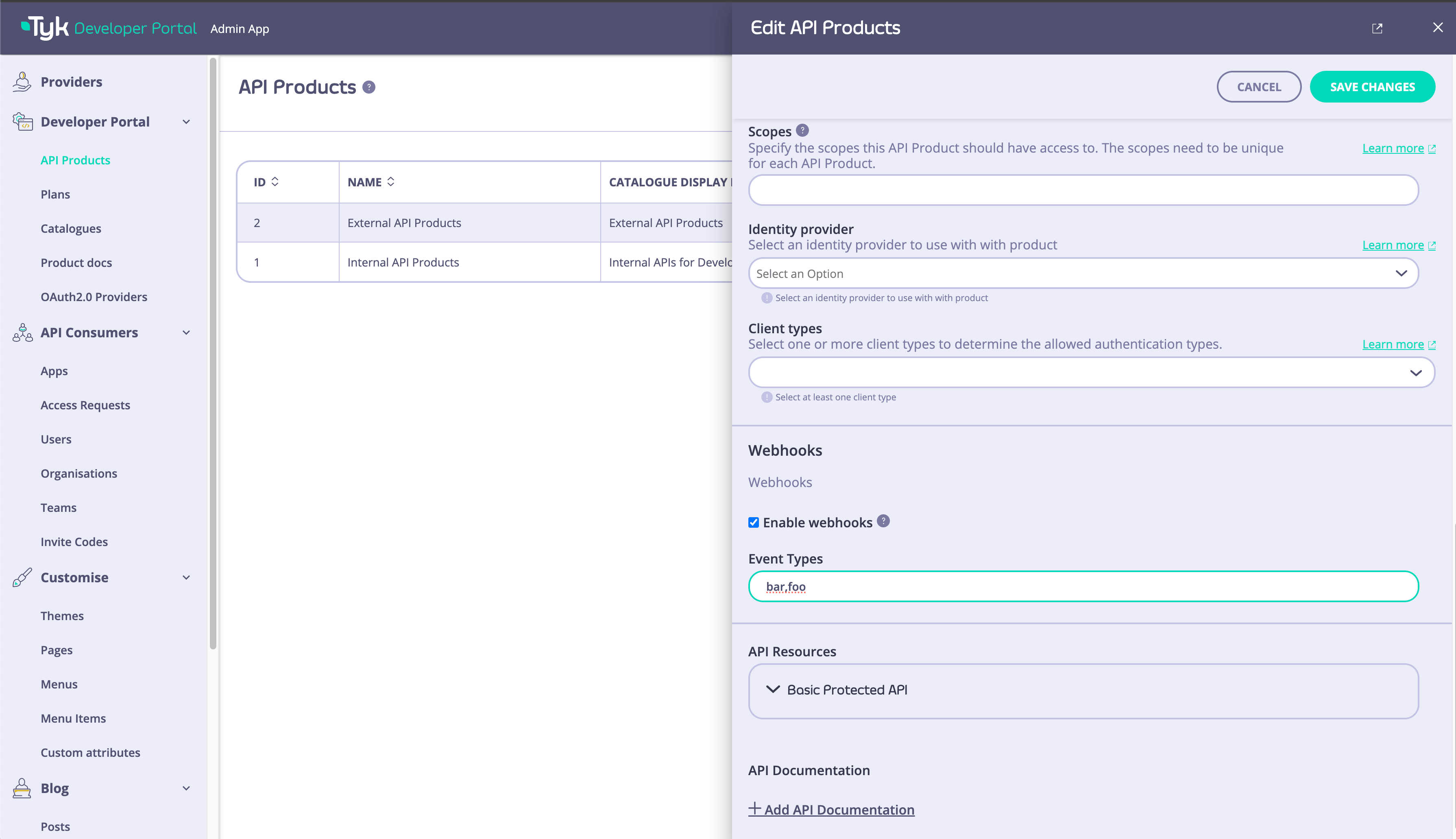This screenshot has width=1456, height=839.
Task: Open Menu Items page
Action: [73, 718]
